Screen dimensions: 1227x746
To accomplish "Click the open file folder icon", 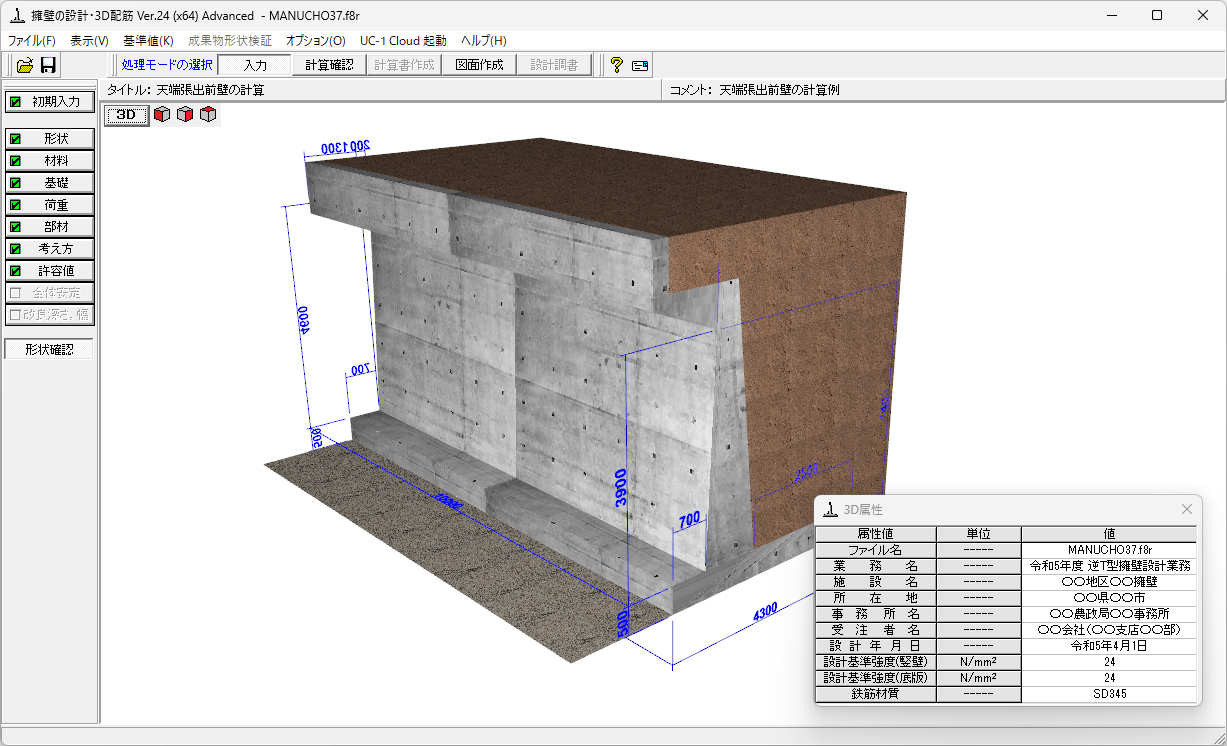I will (25, 65).
